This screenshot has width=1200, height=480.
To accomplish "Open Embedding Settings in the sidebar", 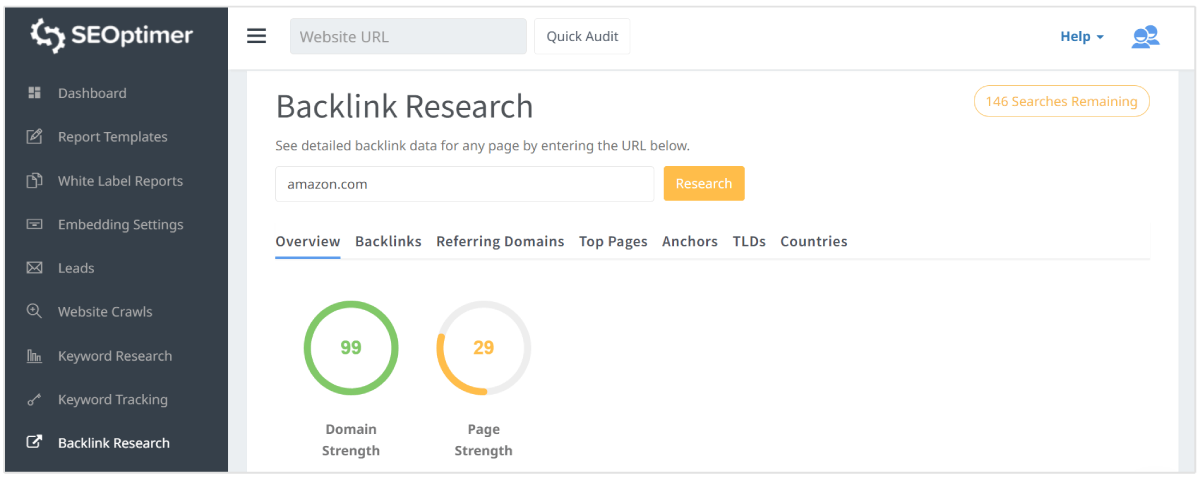I will click(120, 225).
